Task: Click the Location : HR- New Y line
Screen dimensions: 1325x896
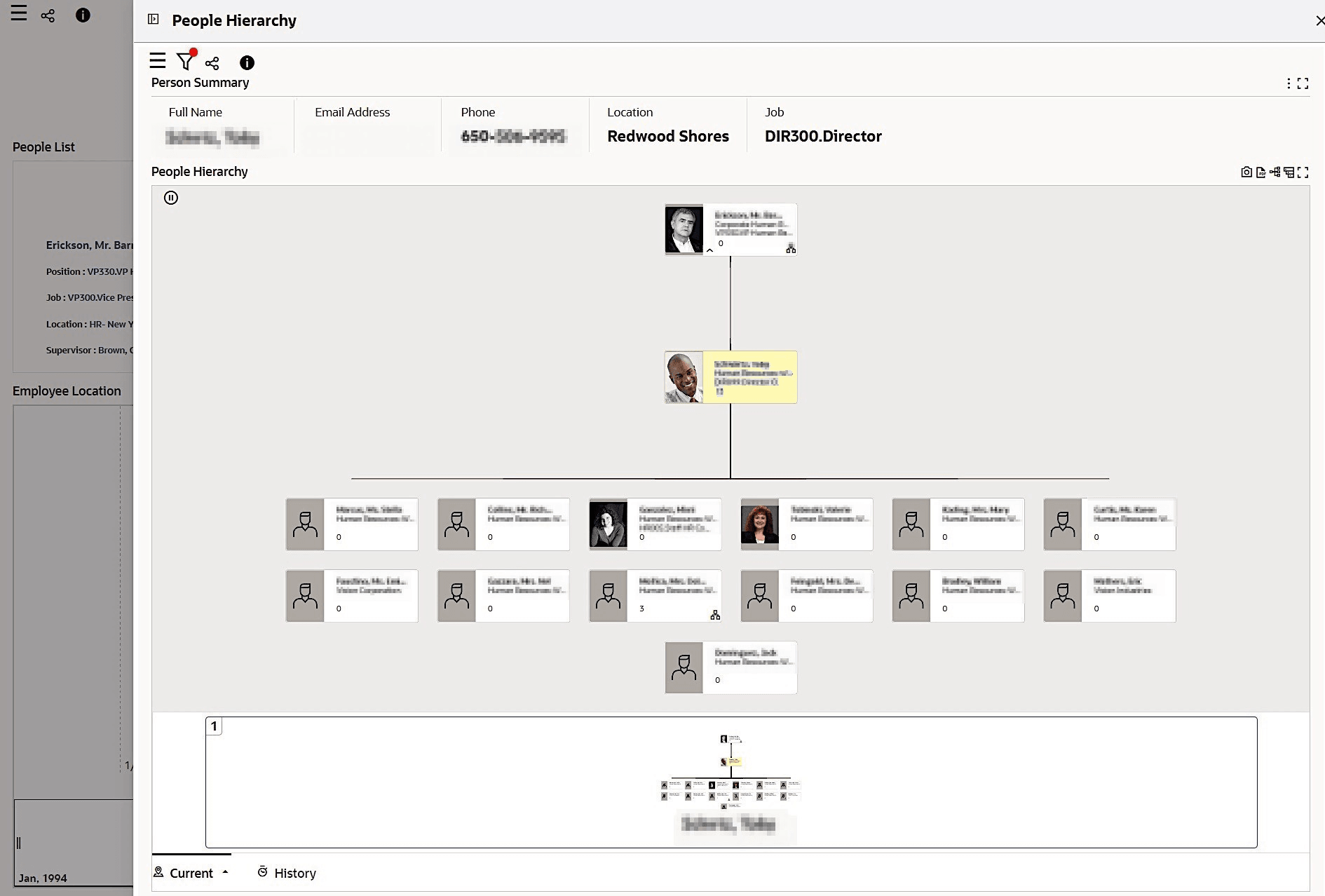Action: click(x=89, y=324)
